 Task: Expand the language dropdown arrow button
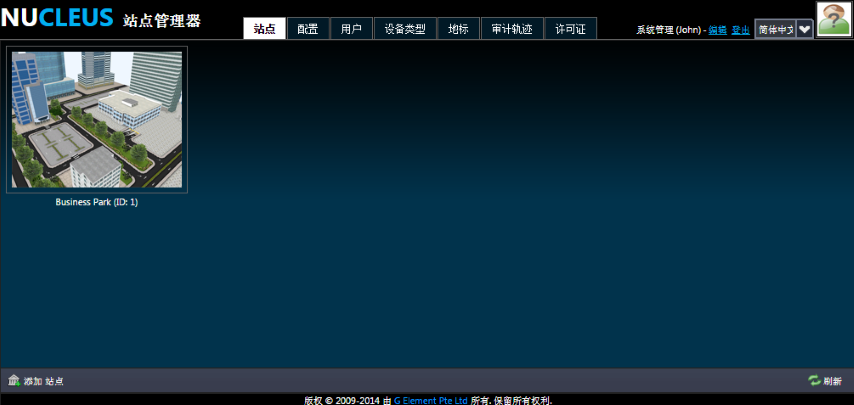804,29
